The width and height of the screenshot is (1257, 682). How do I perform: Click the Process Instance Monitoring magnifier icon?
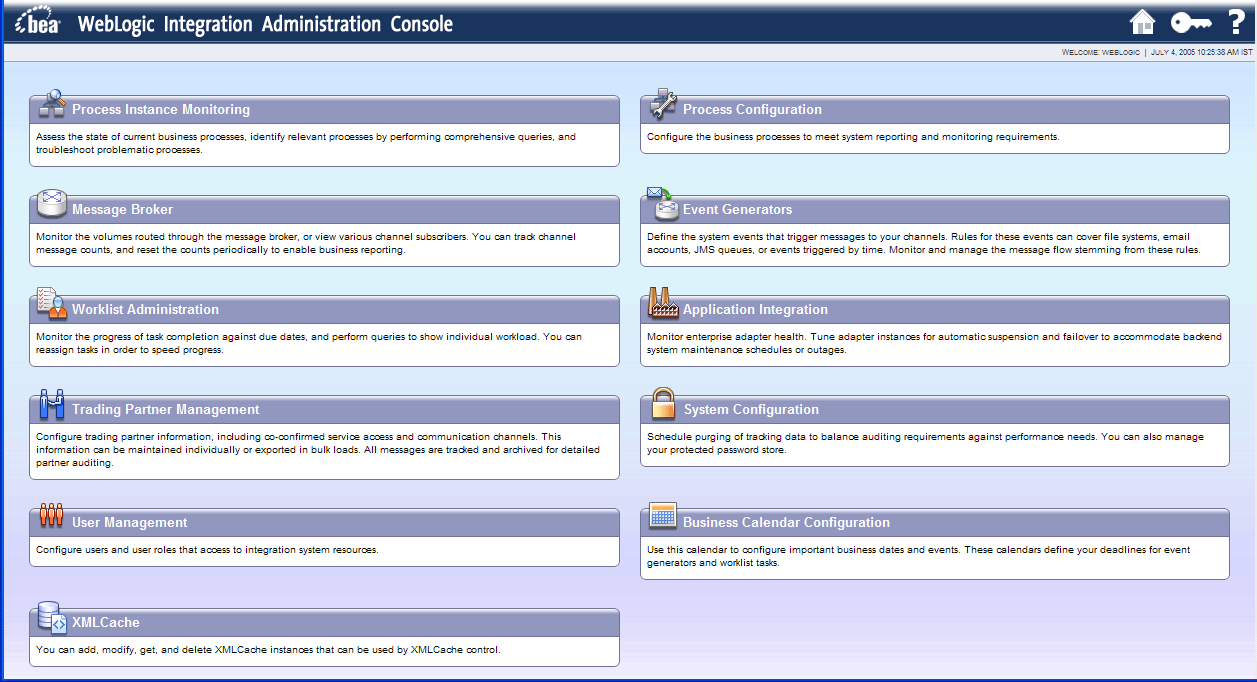click(x=52, y=103)
